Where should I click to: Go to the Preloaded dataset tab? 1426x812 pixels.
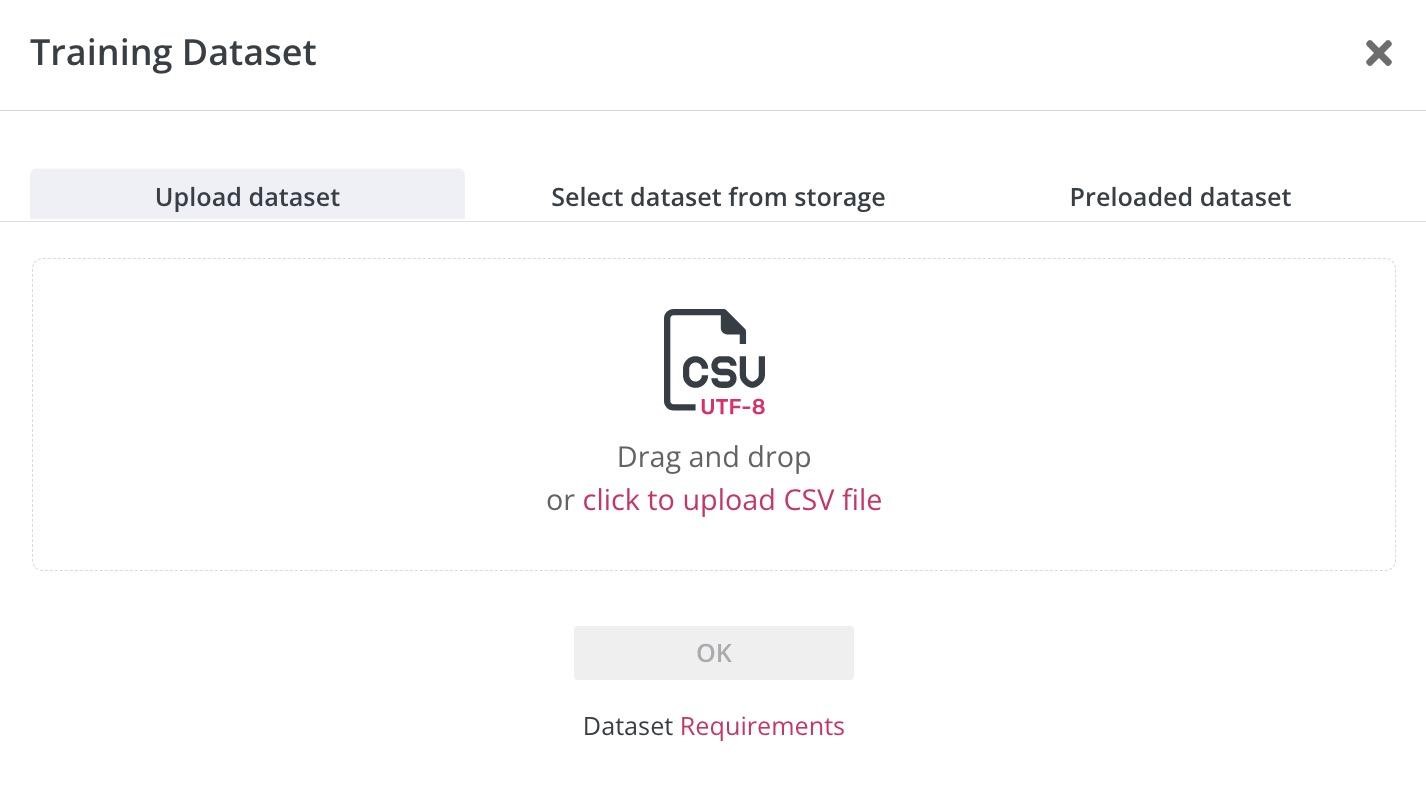(x=1180, y=196)
